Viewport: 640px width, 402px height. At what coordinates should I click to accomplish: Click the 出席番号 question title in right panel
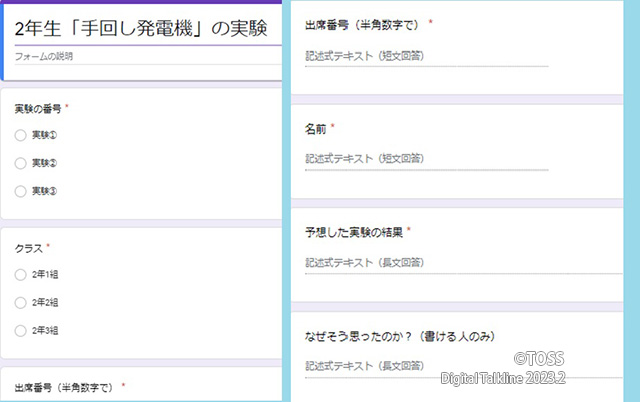click(364, 24)
